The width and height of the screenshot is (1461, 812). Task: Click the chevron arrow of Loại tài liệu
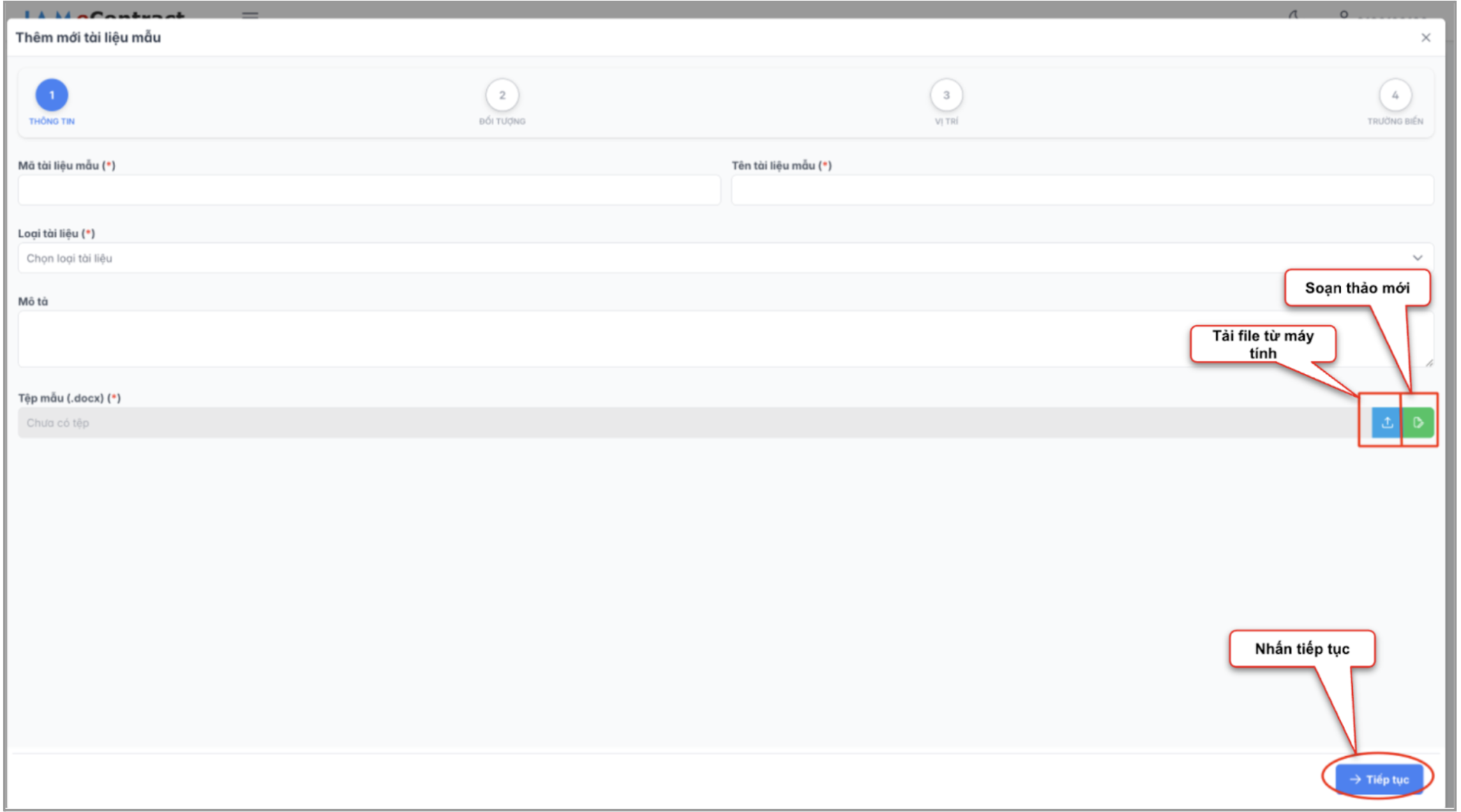[1417, 258]
